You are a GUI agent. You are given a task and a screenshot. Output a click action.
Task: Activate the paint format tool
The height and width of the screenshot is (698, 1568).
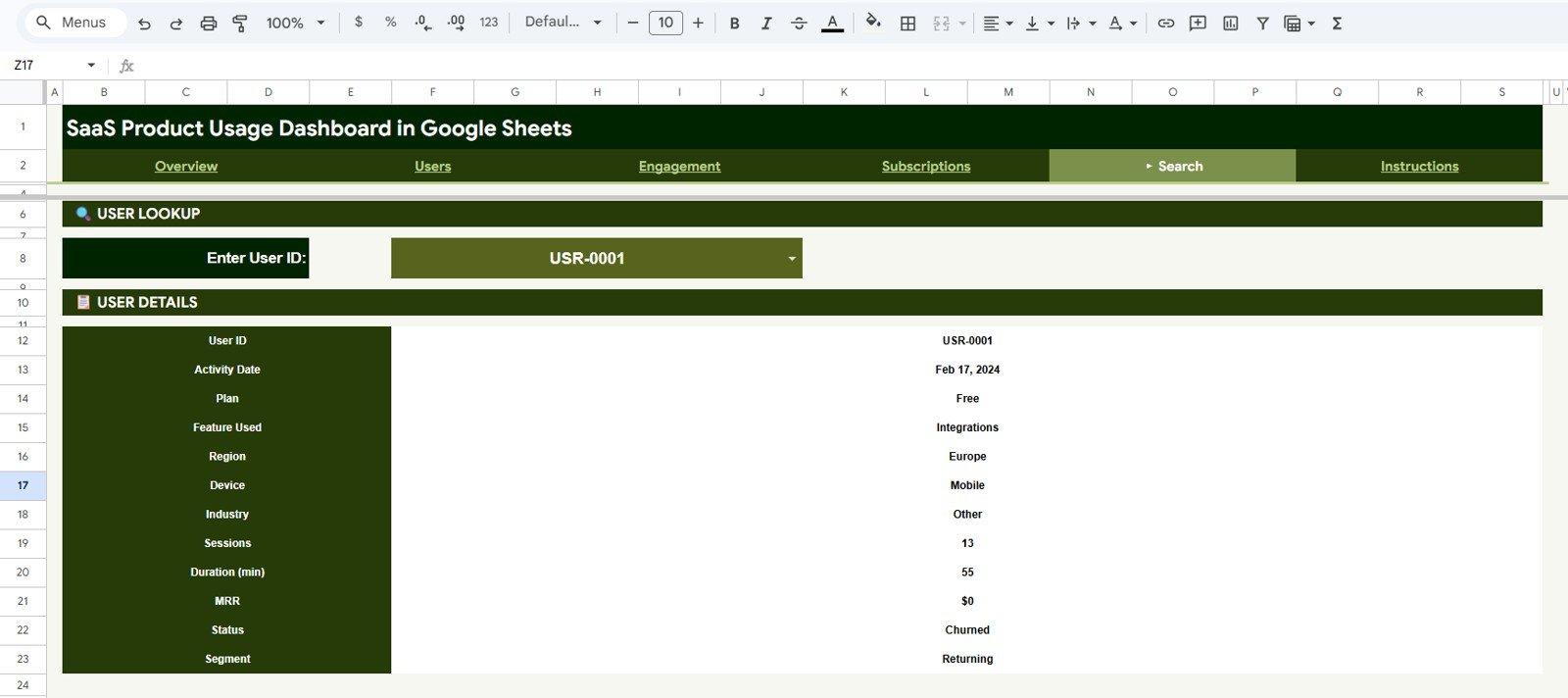point(240,24)
